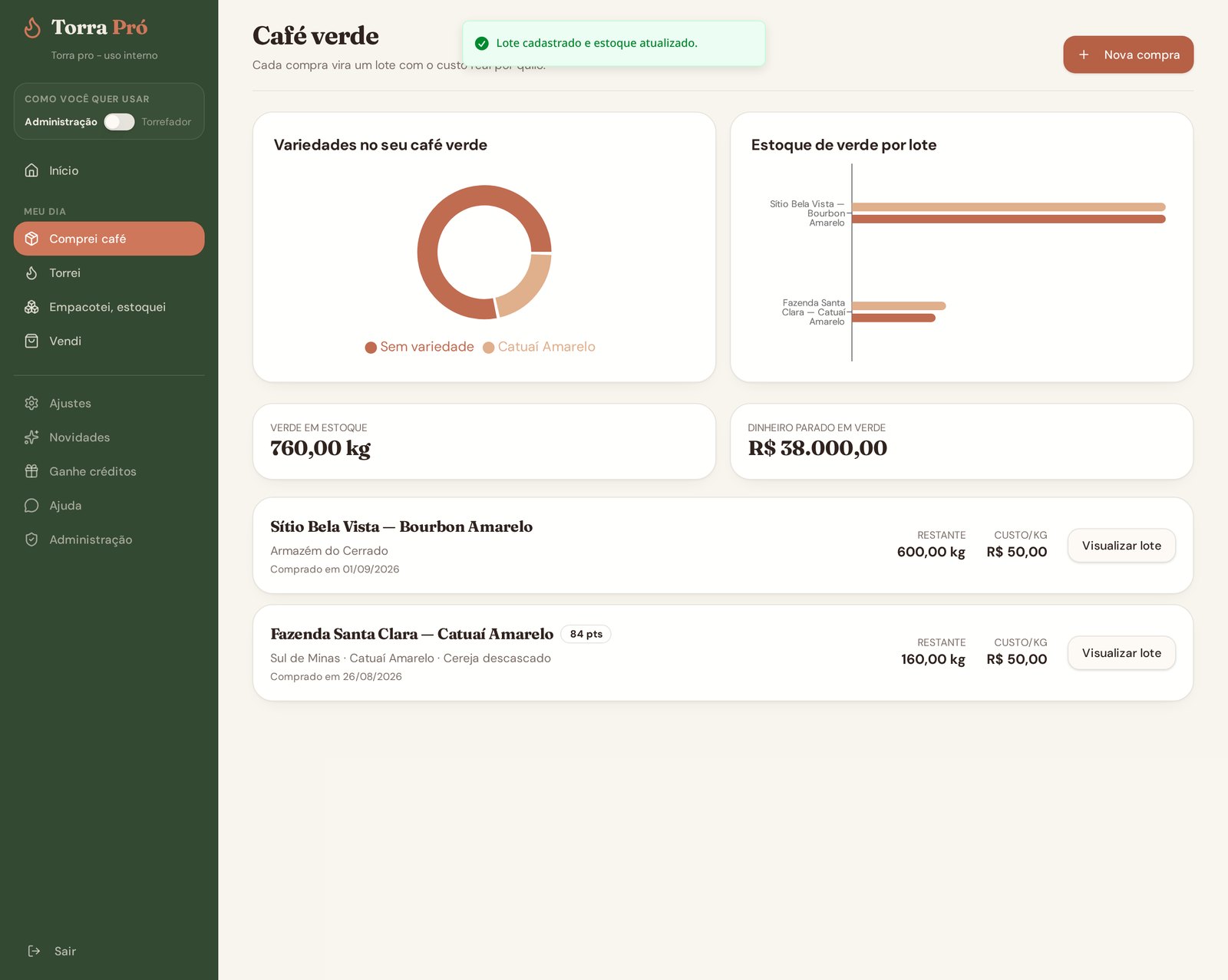Screen dimensions: 1228x980
Task: Click the logout arrow icon beside Sair
Action: click(34, 951)
